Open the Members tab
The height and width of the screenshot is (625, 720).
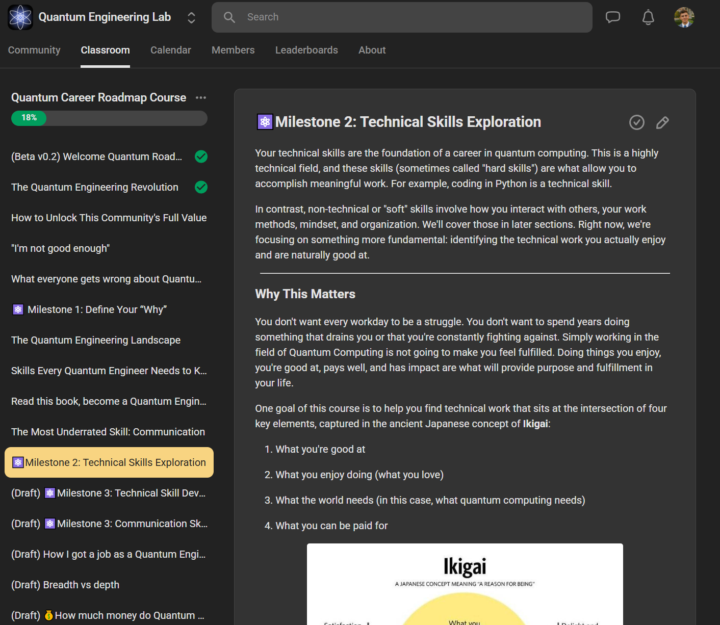coord(233,50)
